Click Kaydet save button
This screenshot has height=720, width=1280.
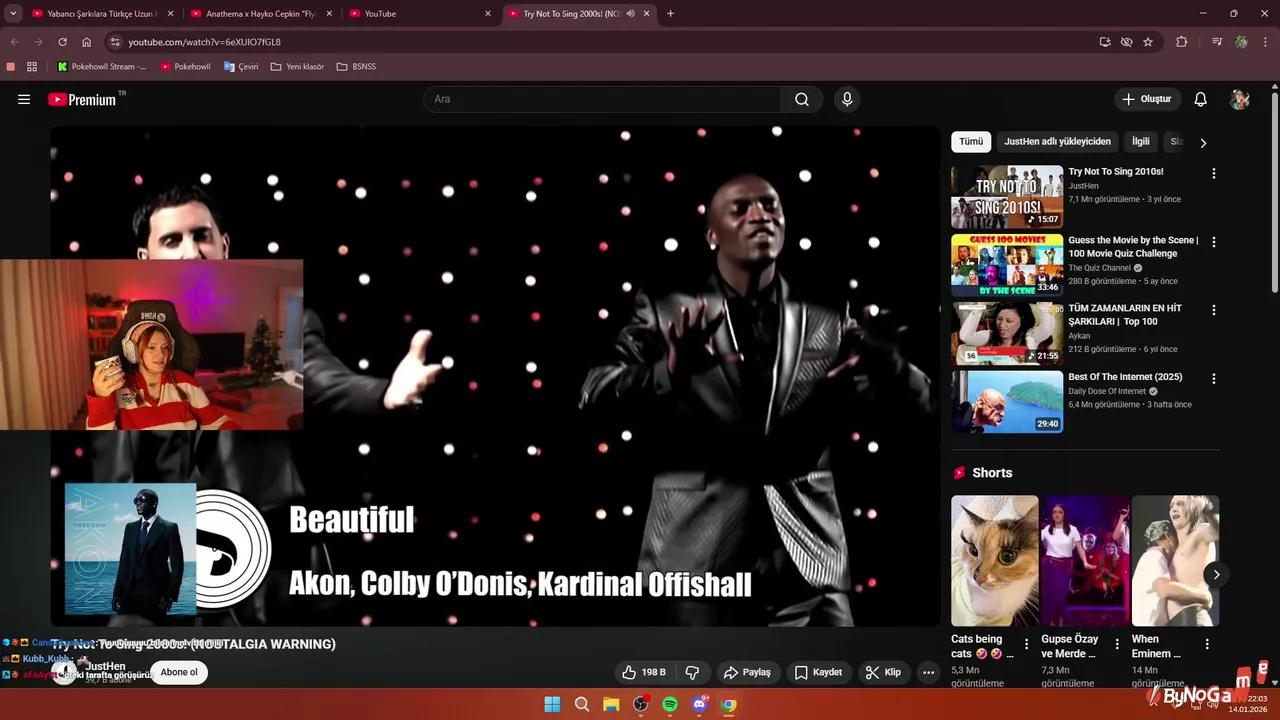(x=818, y=672)
